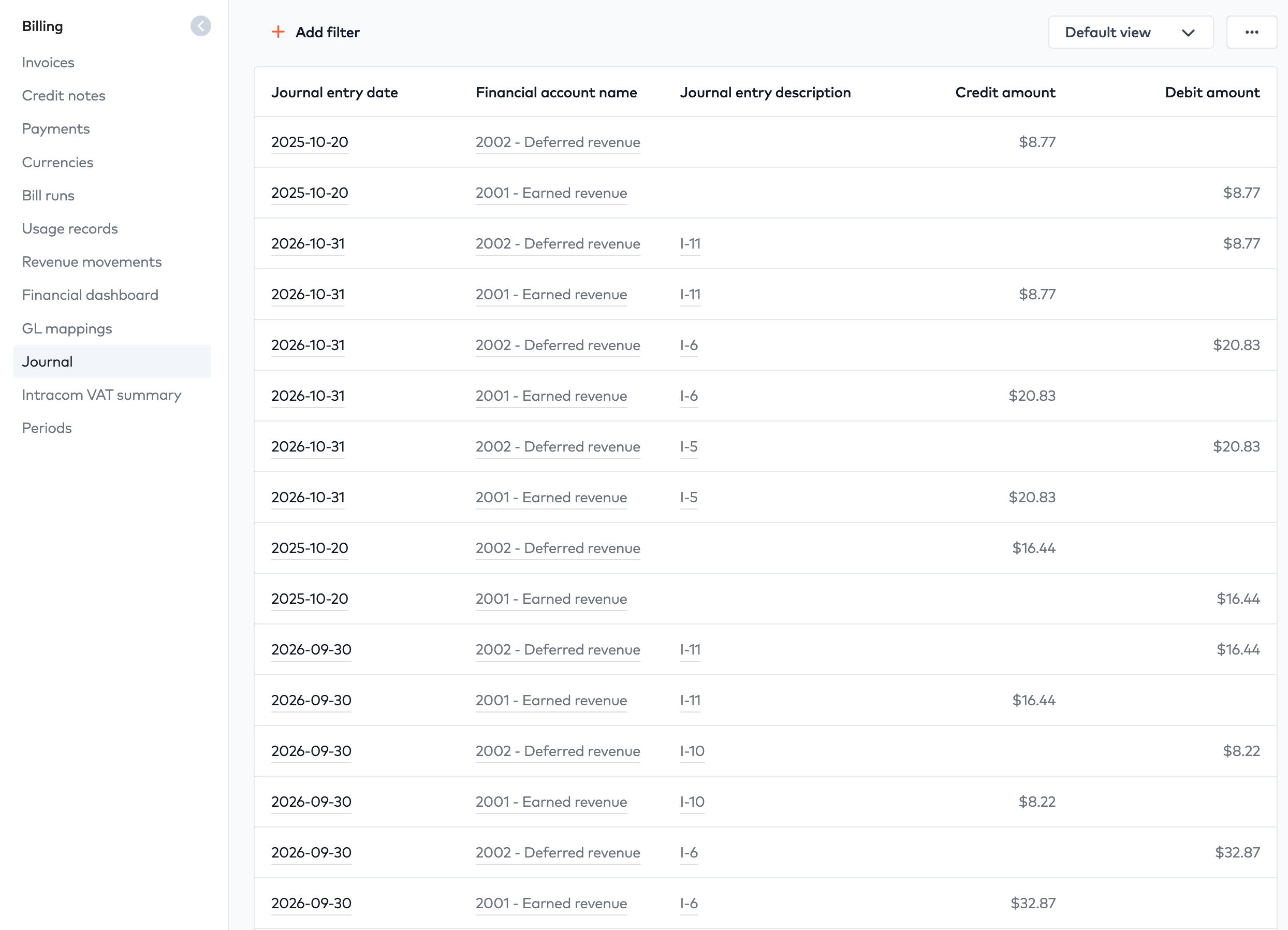The height and width of the screenshot is (930, 1288).
Task: Go to Periods in the sidebar
Action: click(47, 428)
